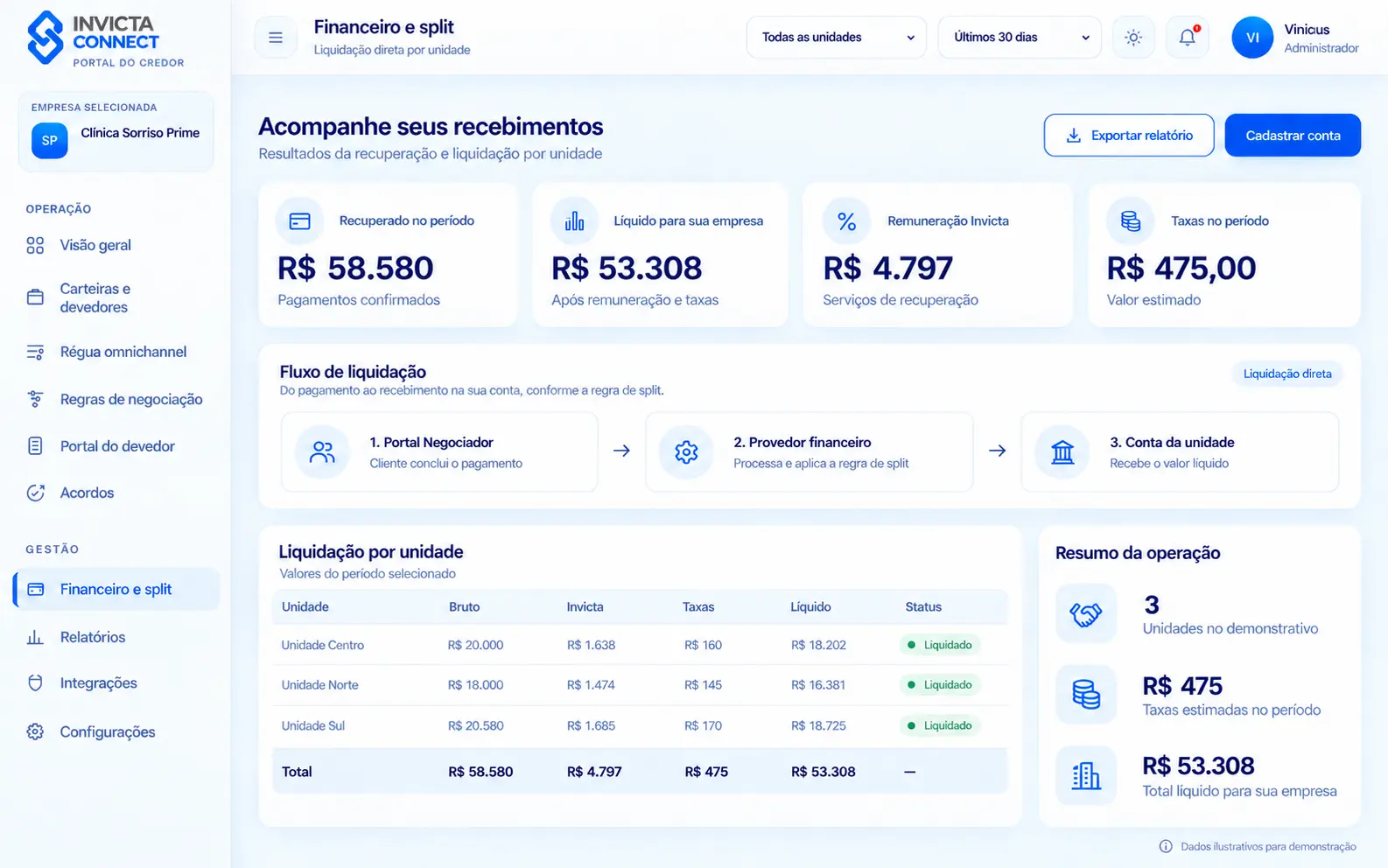Click Liquidado status of Unidade Sul
The image size is (1388, 868).
tap(940, 725)
